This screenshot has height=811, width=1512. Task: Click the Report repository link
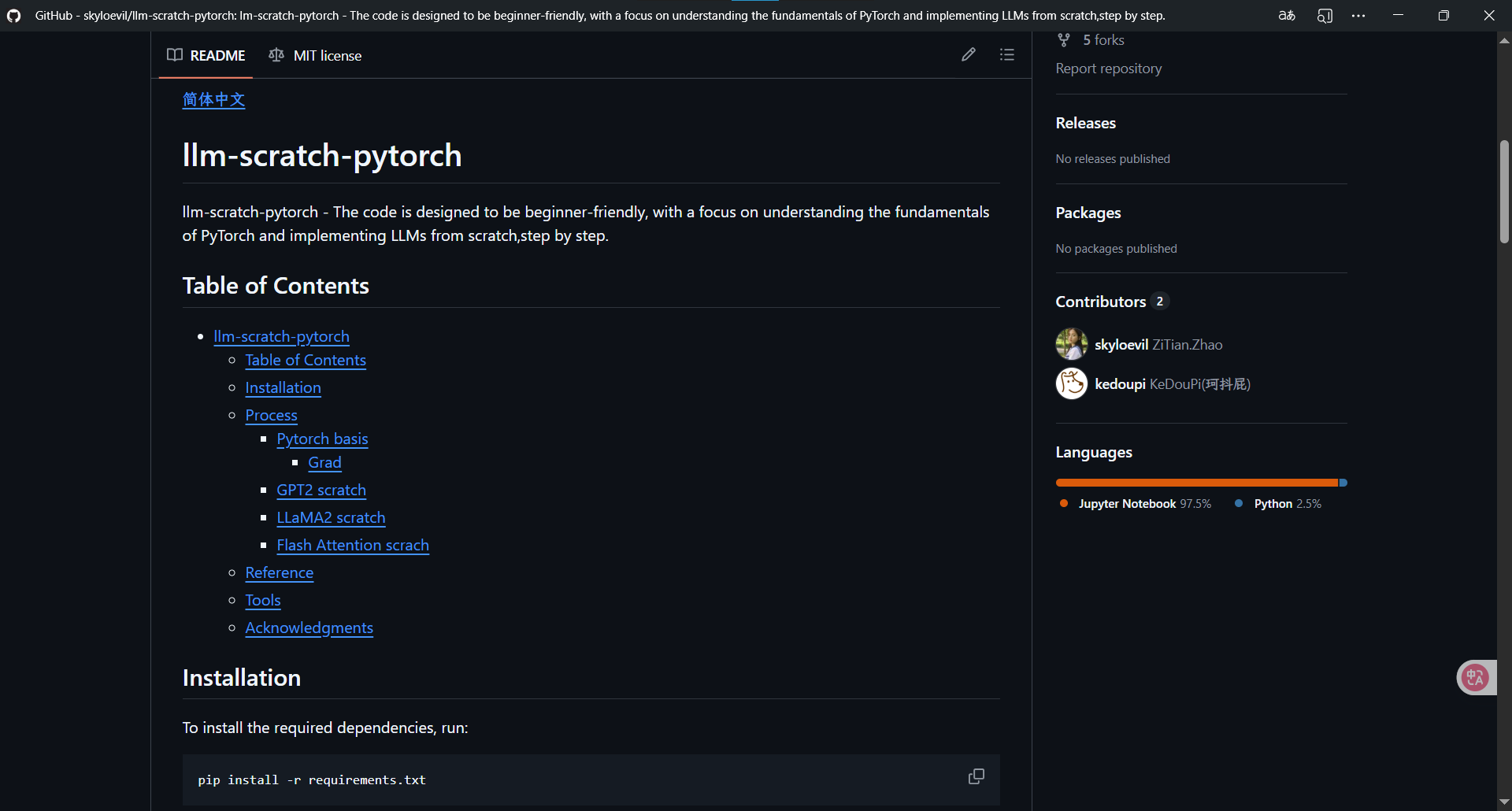pos(1109,69)
